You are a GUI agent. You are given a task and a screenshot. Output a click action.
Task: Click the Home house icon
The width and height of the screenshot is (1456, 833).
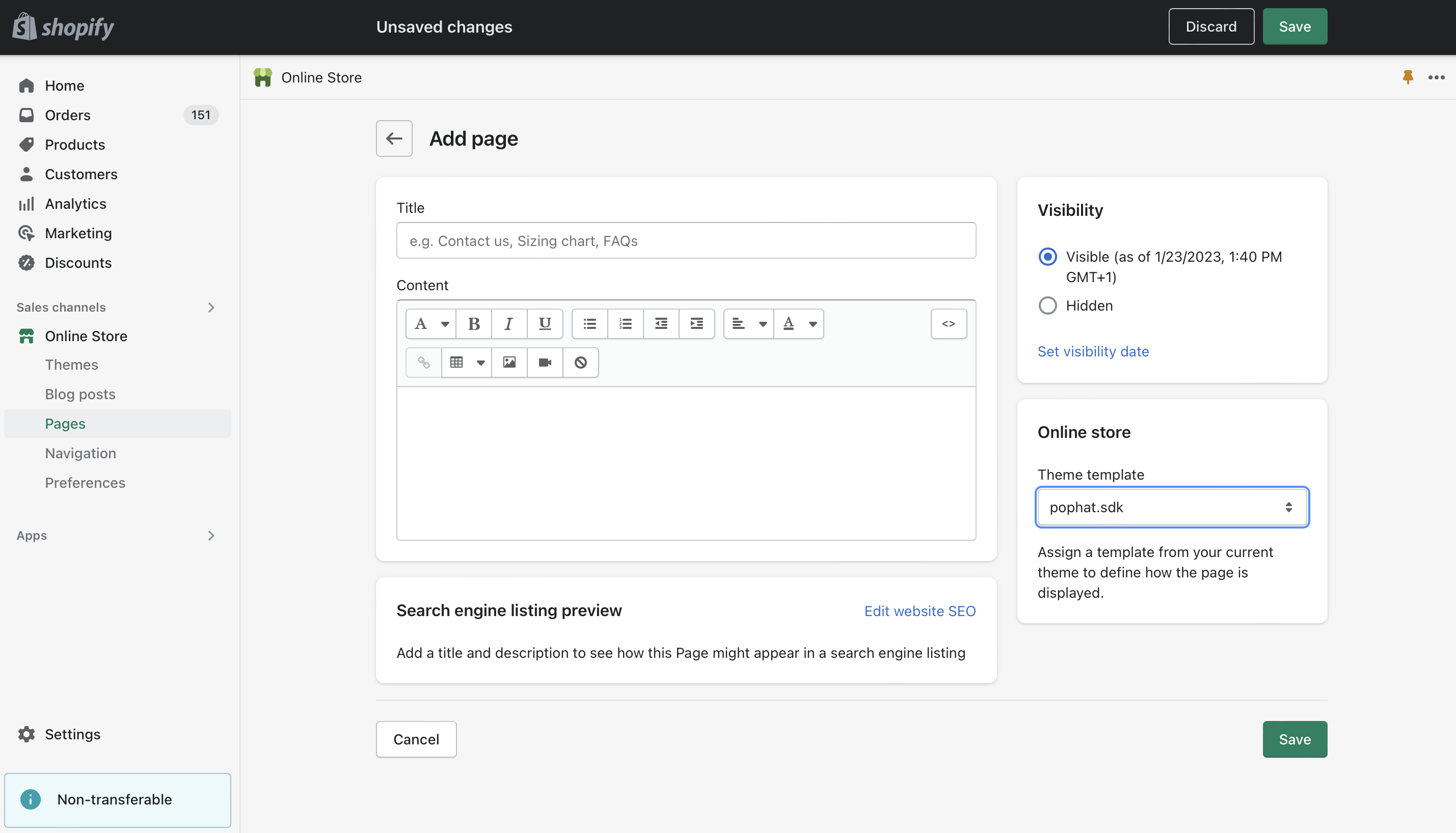(x=26, y=86)
